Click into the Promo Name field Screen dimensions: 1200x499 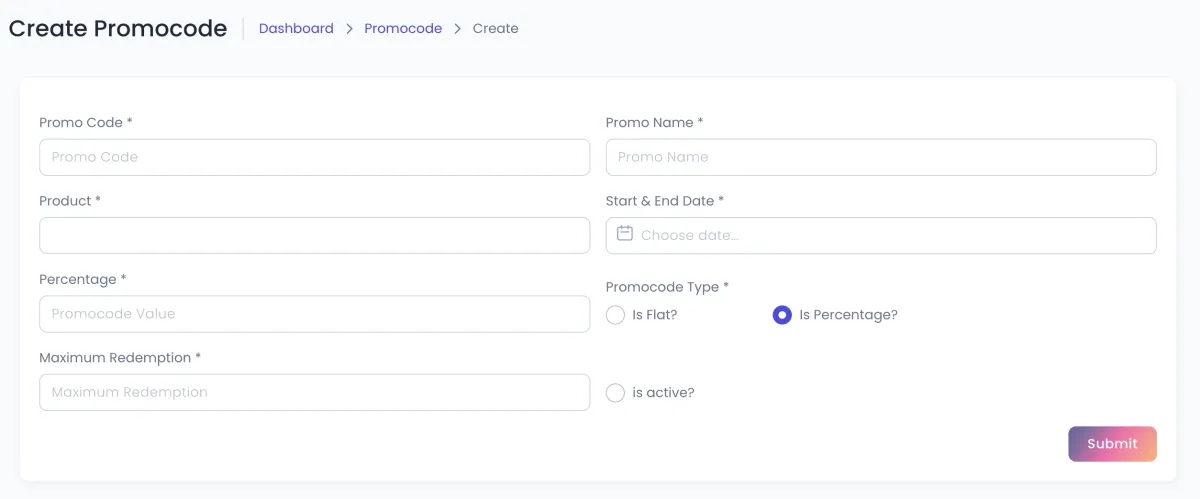tap(880, 157)
